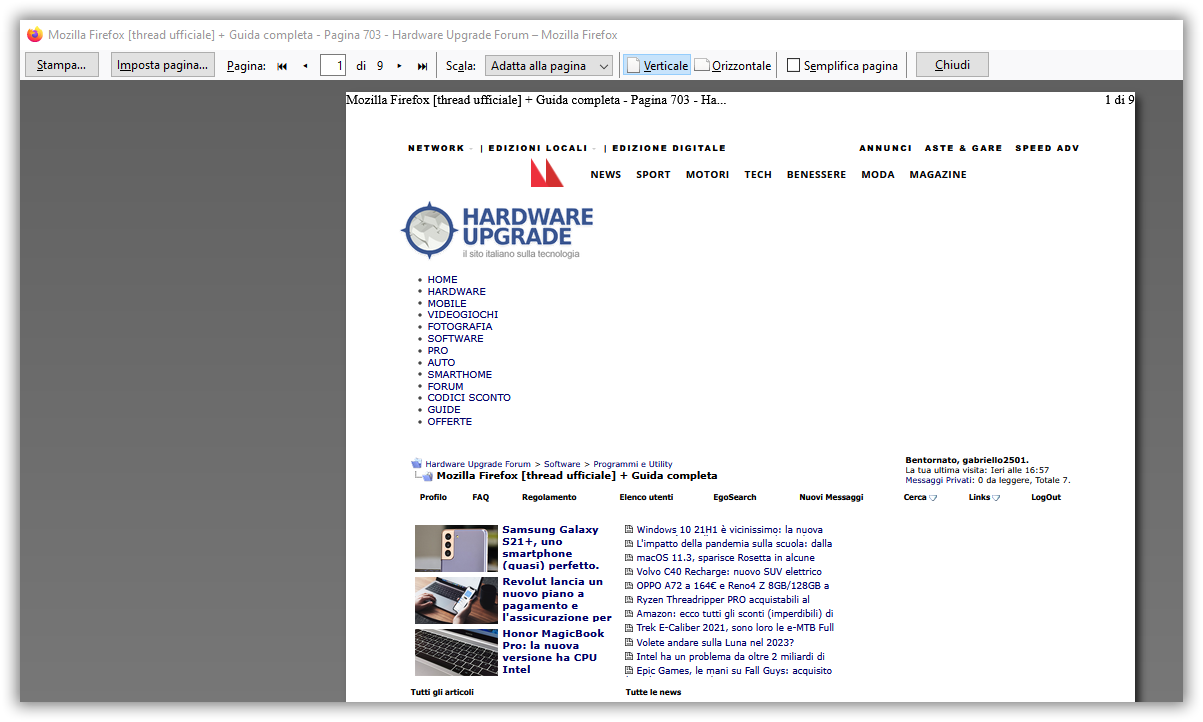1203x722 pixels.
Task: Click the red M logo icon
Action: [x=547, y=173]
